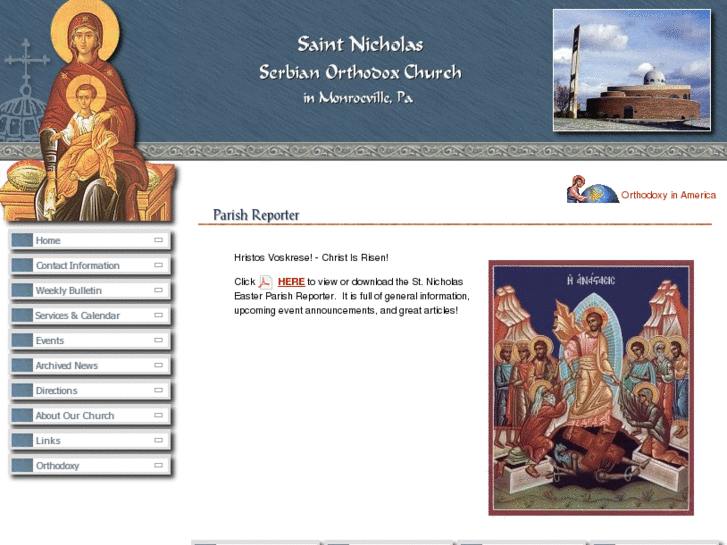
Task: Open the Contact Information page
Action: pos(90,265)
